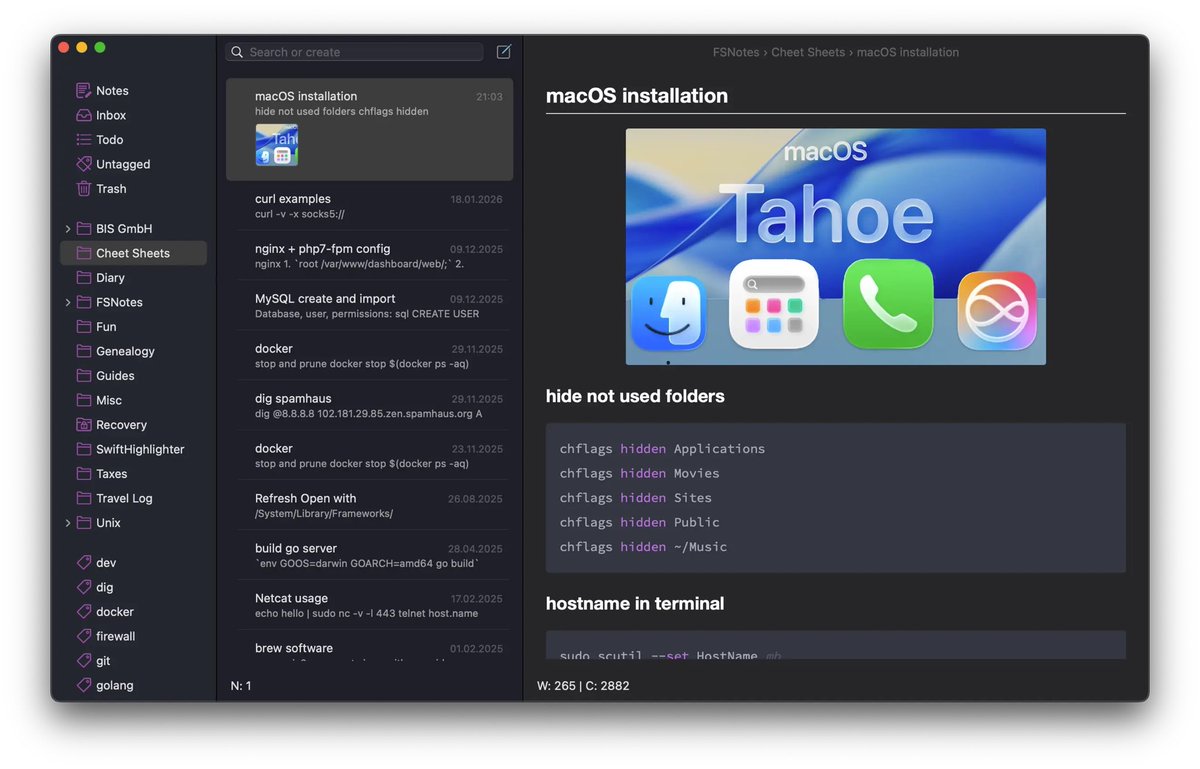Screen dimensions: 1200x769
Task: Open the brew software note
Action: coord(369,648)
